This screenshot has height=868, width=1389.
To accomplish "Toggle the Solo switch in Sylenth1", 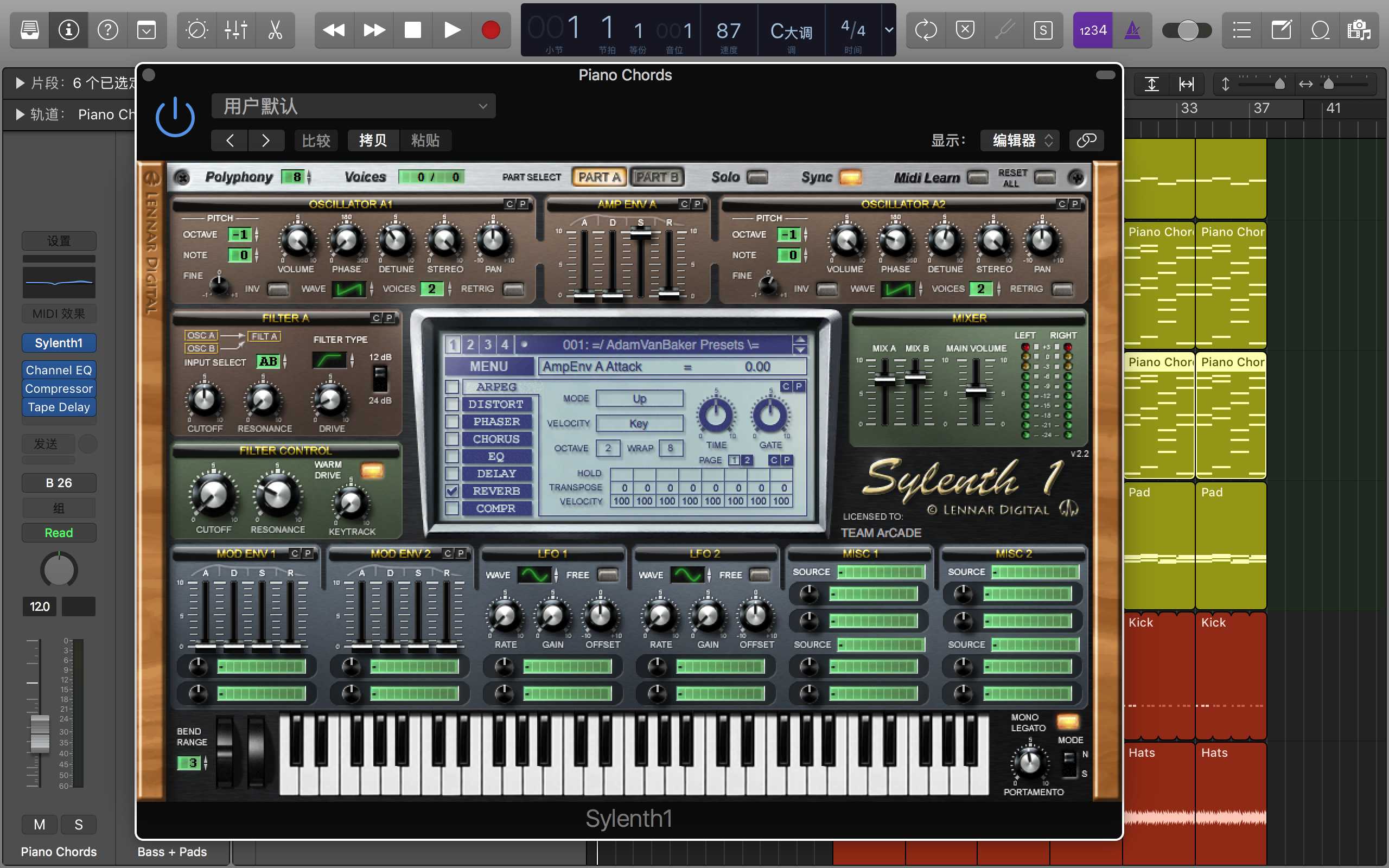I will pos(757,177).
